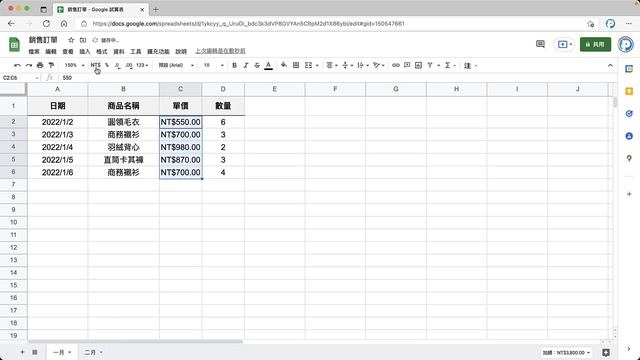Open last edit history link
The height and width of the screenshot is (360, 640).
pos(220,51)
